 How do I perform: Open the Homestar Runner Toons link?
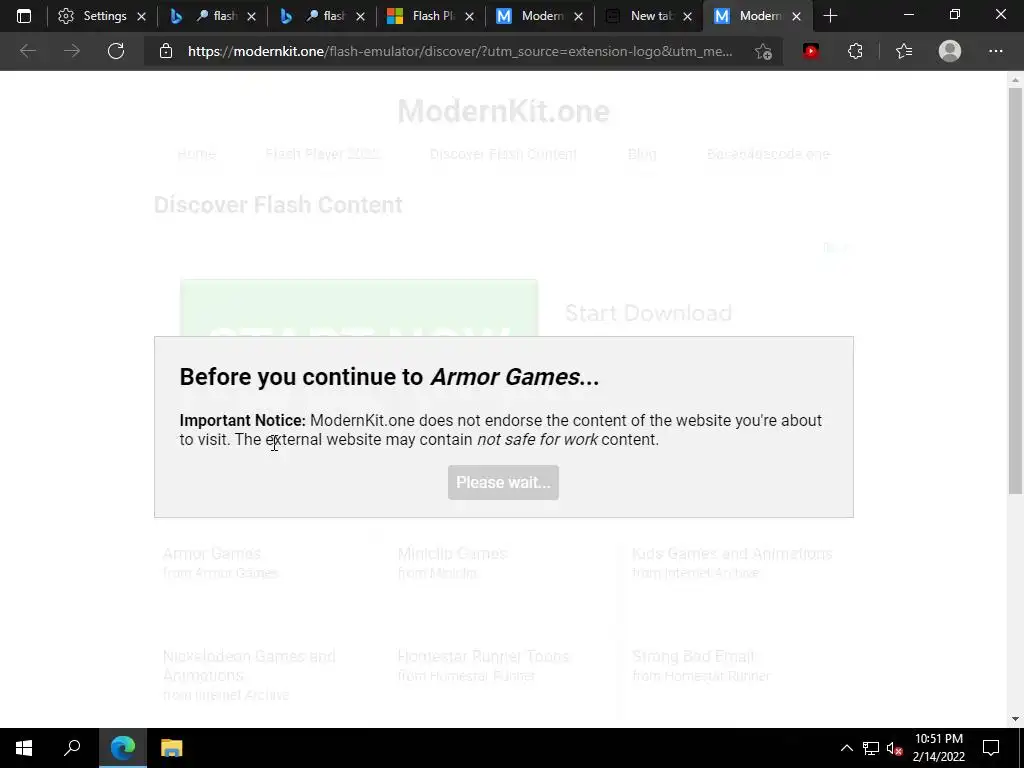click(483, 656)
